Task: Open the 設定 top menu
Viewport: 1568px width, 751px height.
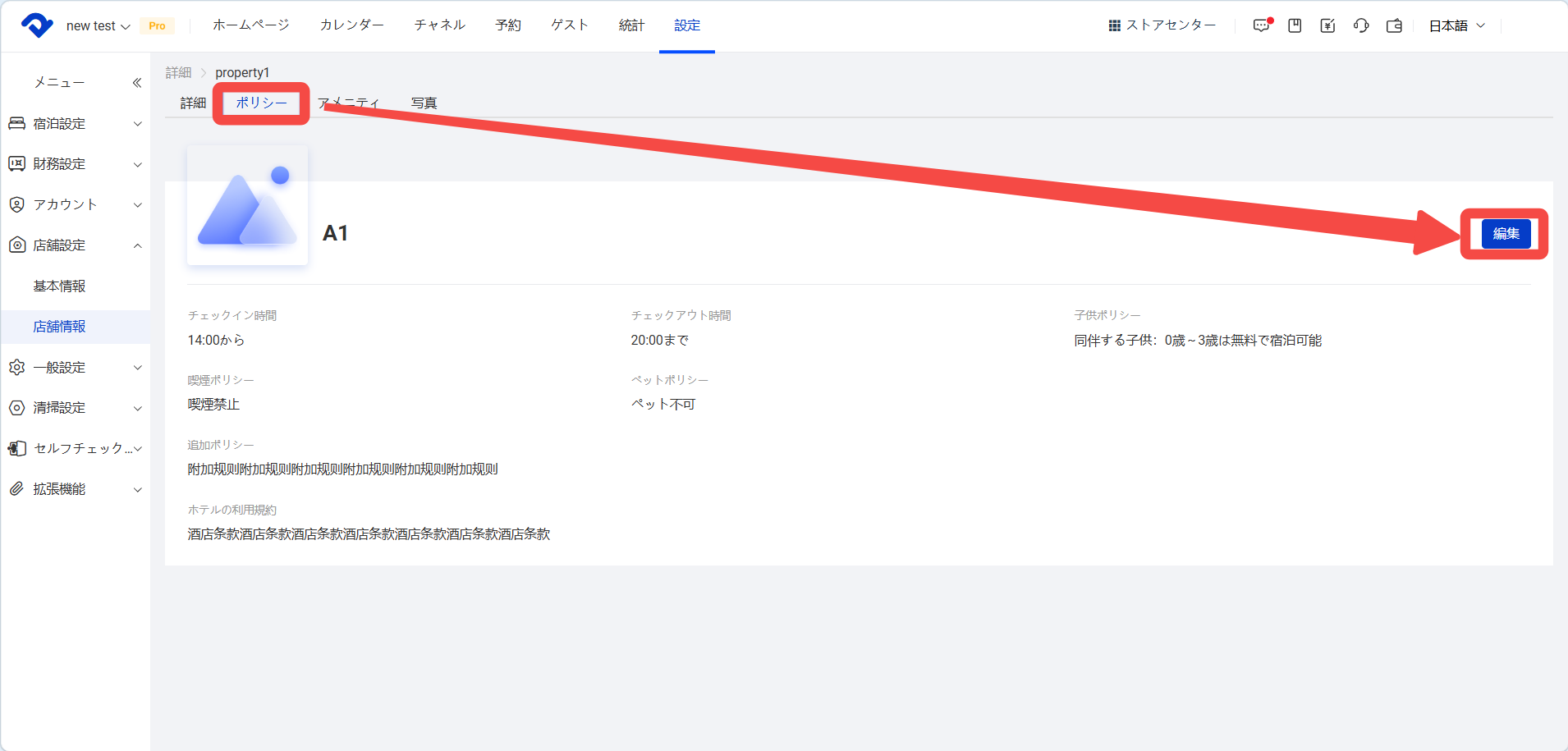Action: click(687, 25)
